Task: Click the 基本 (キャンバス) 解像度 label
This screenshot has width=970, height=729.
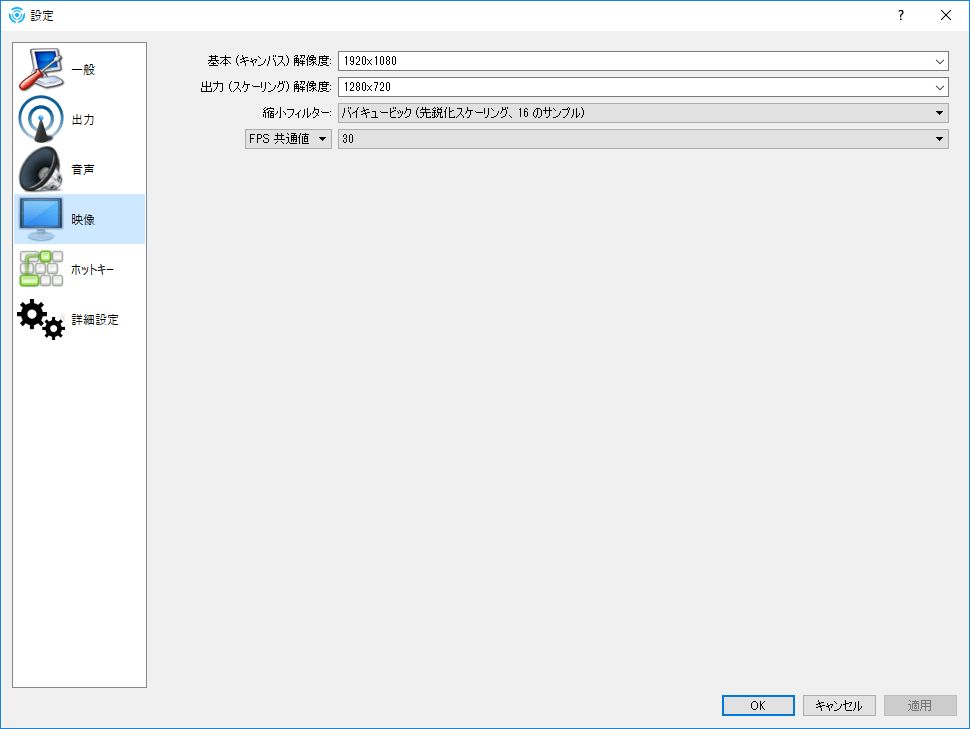Action: point(269,61)
